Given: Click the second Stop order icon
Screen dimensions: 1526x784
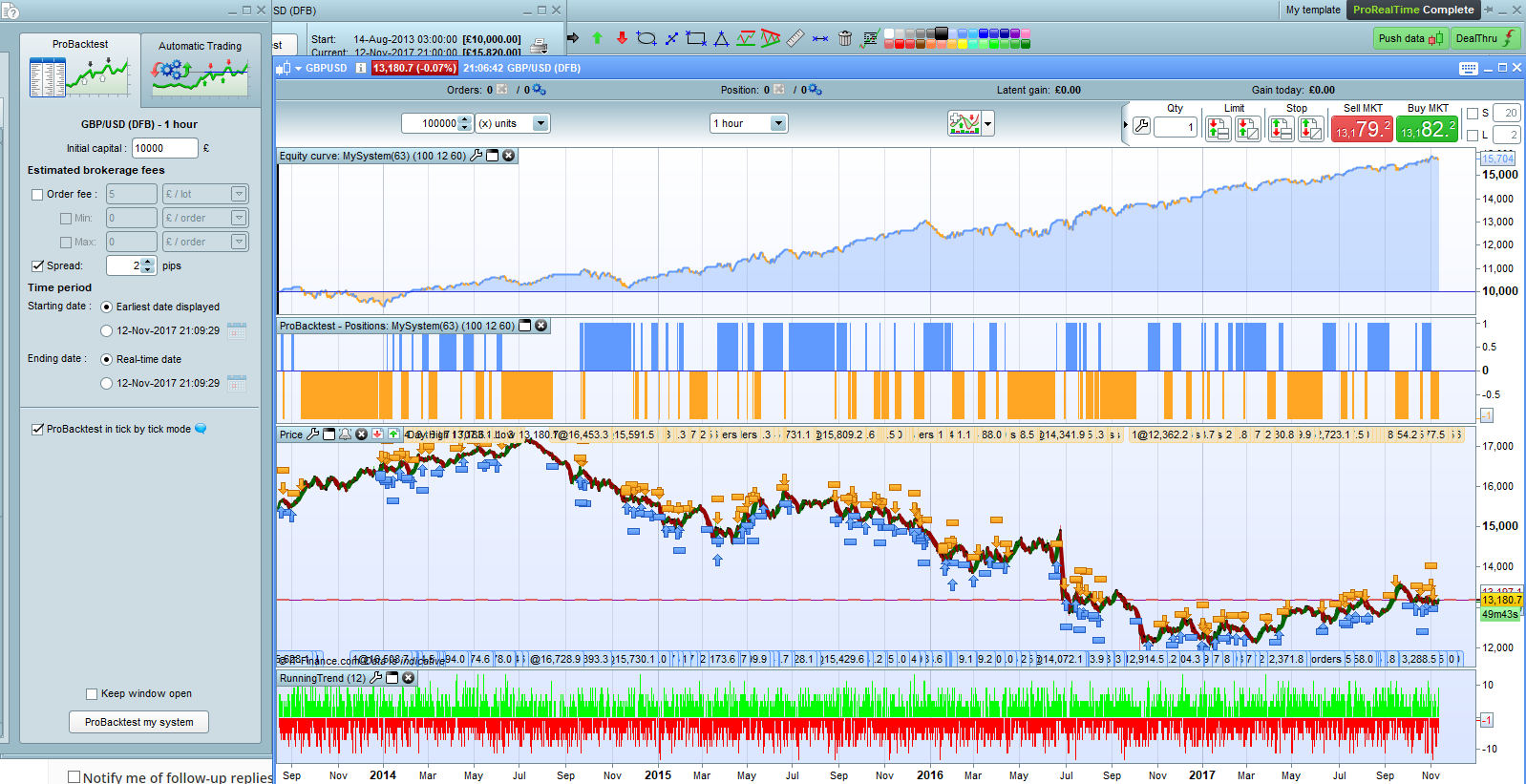Looking at the screenshot, I should pyautogui.click(x=1311, y=128).
